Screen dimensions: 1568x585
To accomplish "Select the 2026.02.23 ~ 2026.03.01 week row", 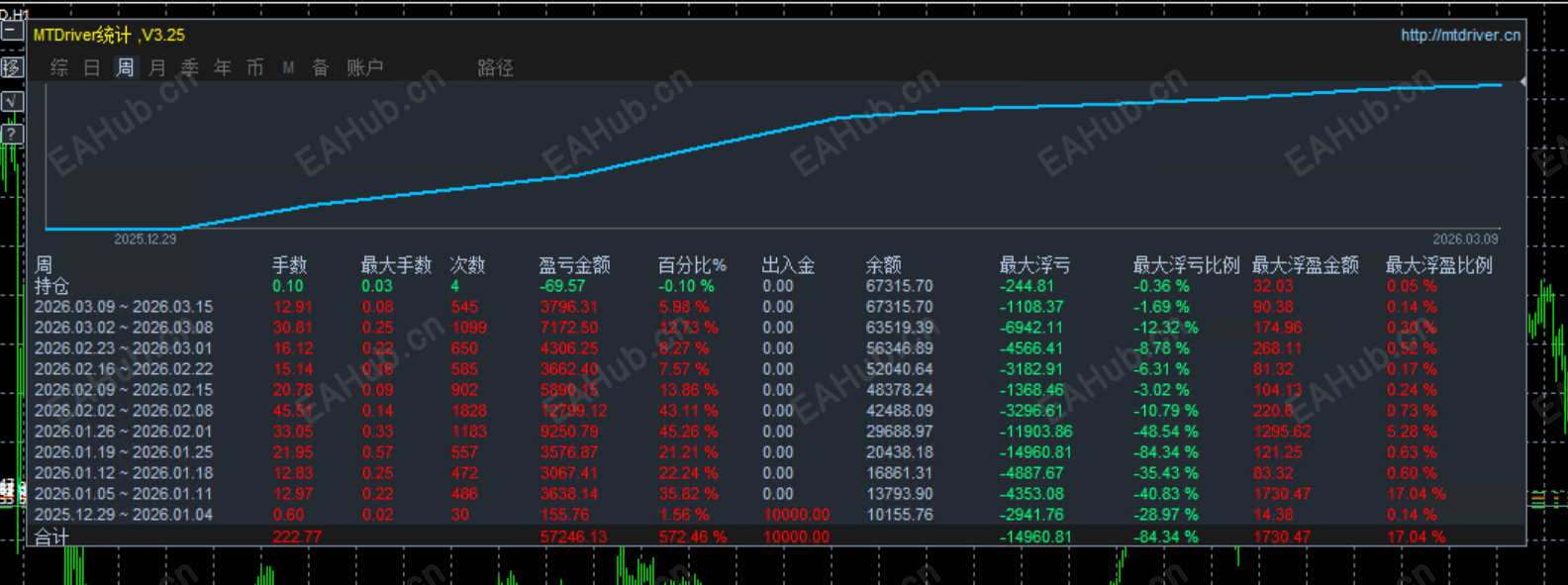I will (124, 348).
